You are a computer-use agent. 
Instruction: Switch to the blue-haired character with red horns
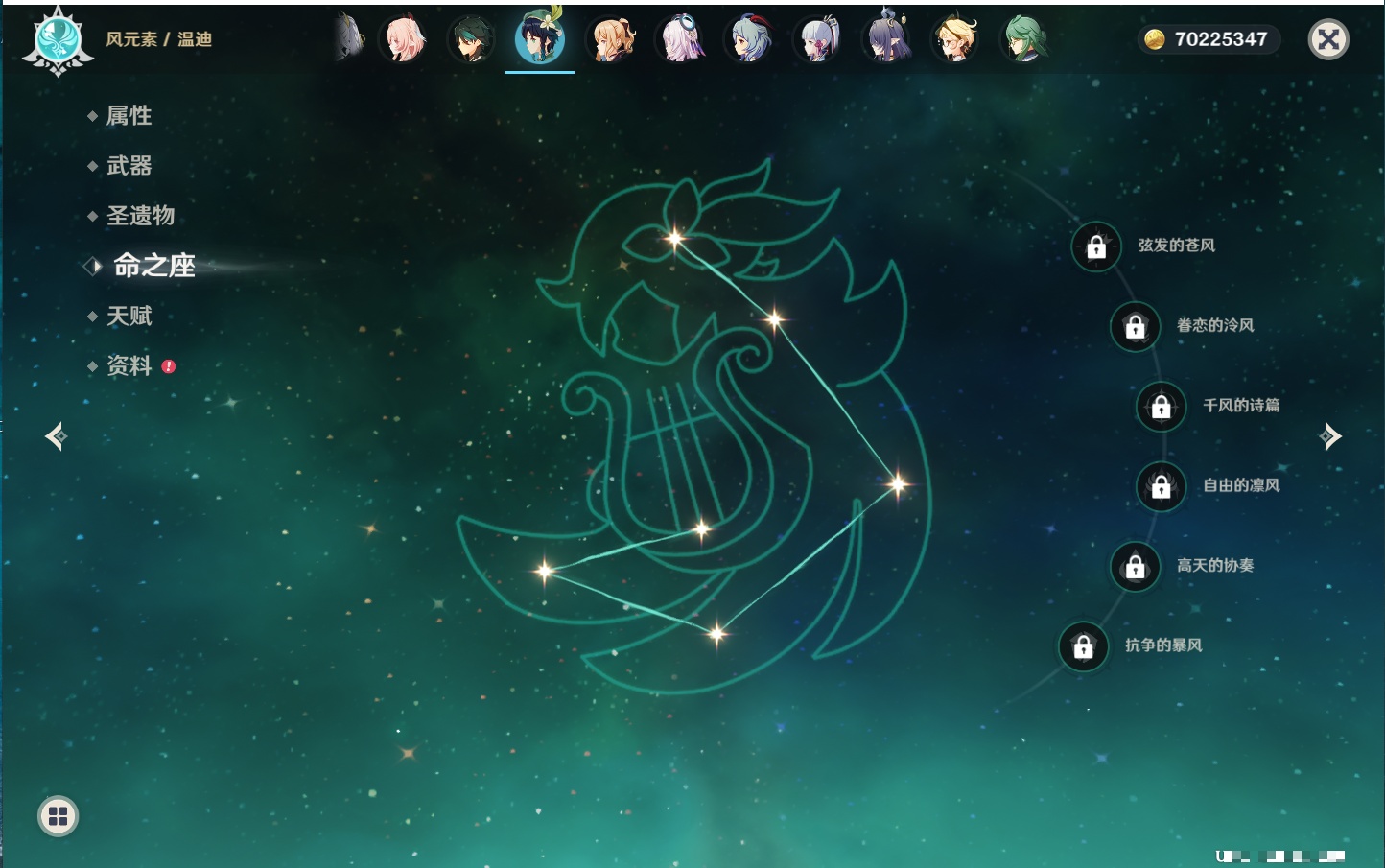tap(749, 39)
